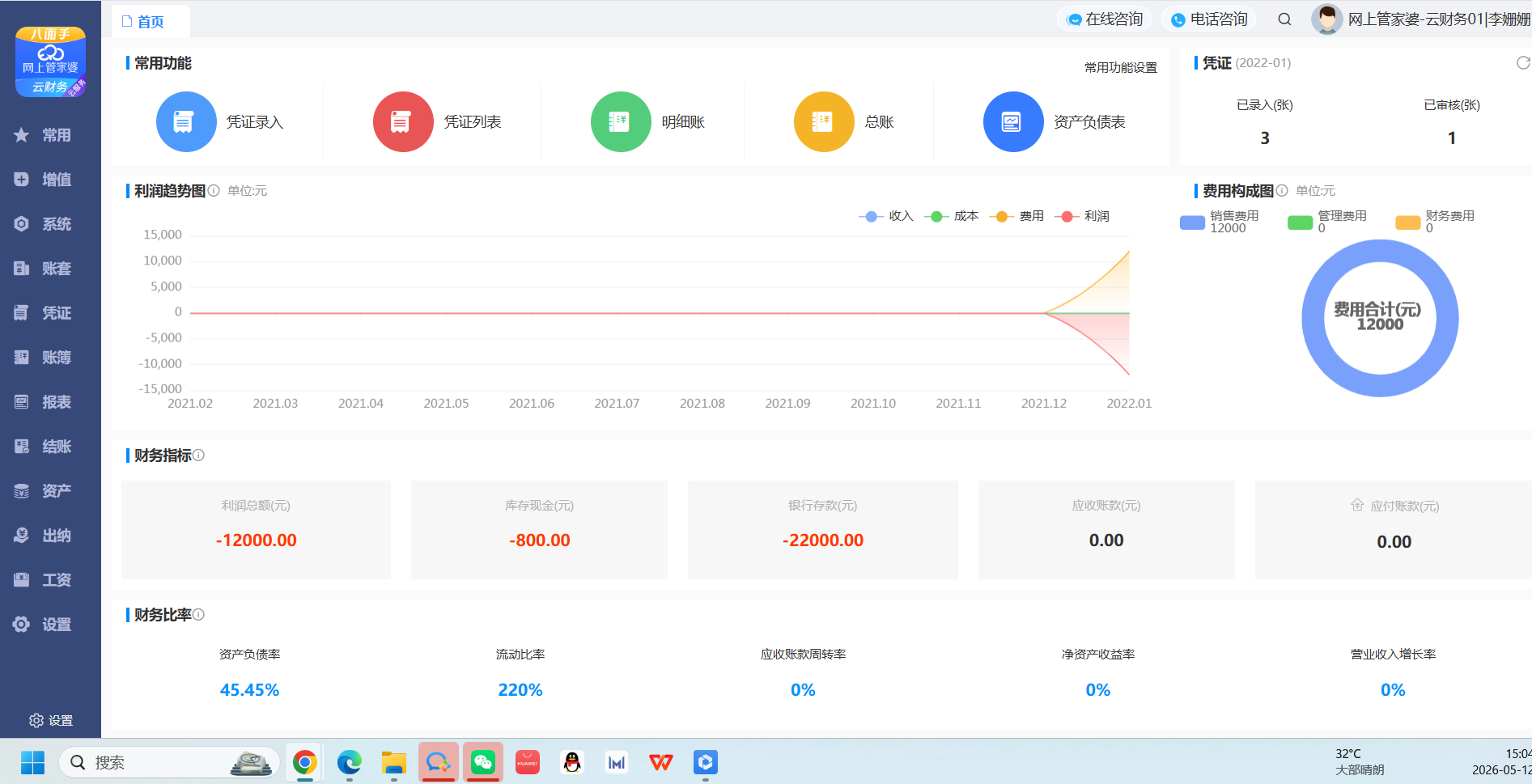The width and height of the screenshot is (1532, 784).
Task: Click the search magnifier in the header
Action: click(1284, 19)
